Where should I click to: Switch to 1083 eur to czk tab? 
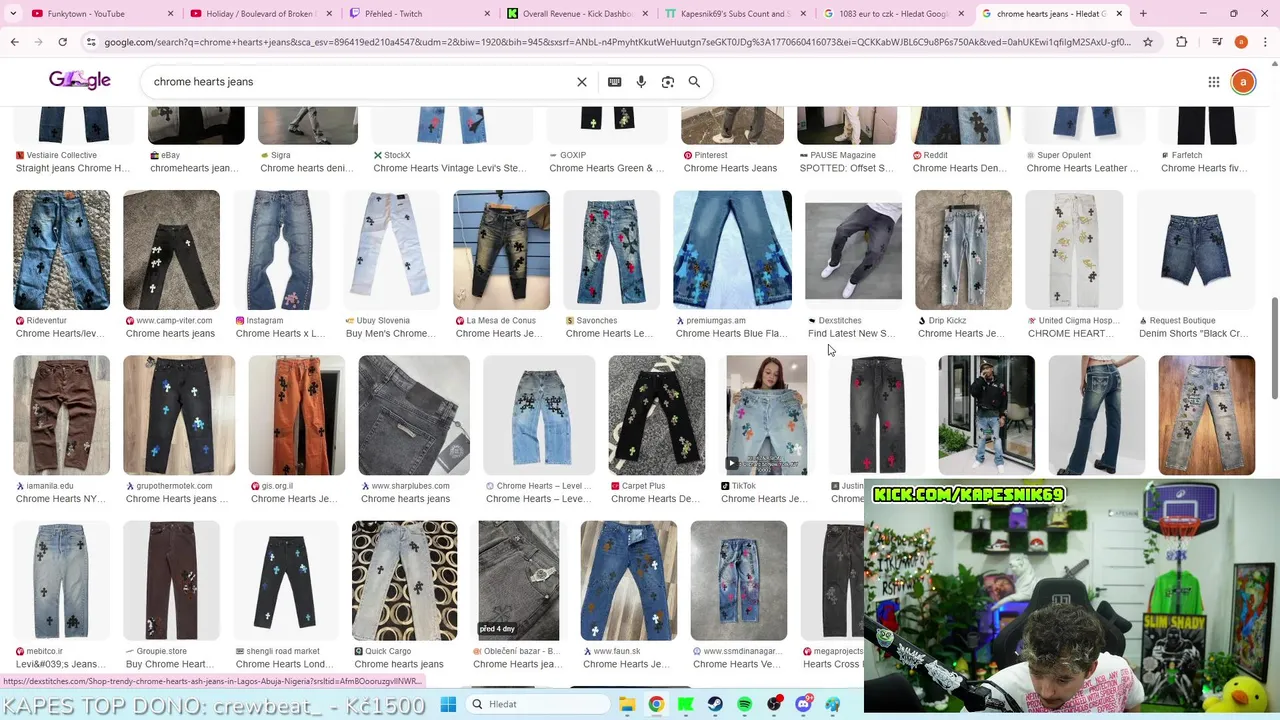click(x=892, y=14)
